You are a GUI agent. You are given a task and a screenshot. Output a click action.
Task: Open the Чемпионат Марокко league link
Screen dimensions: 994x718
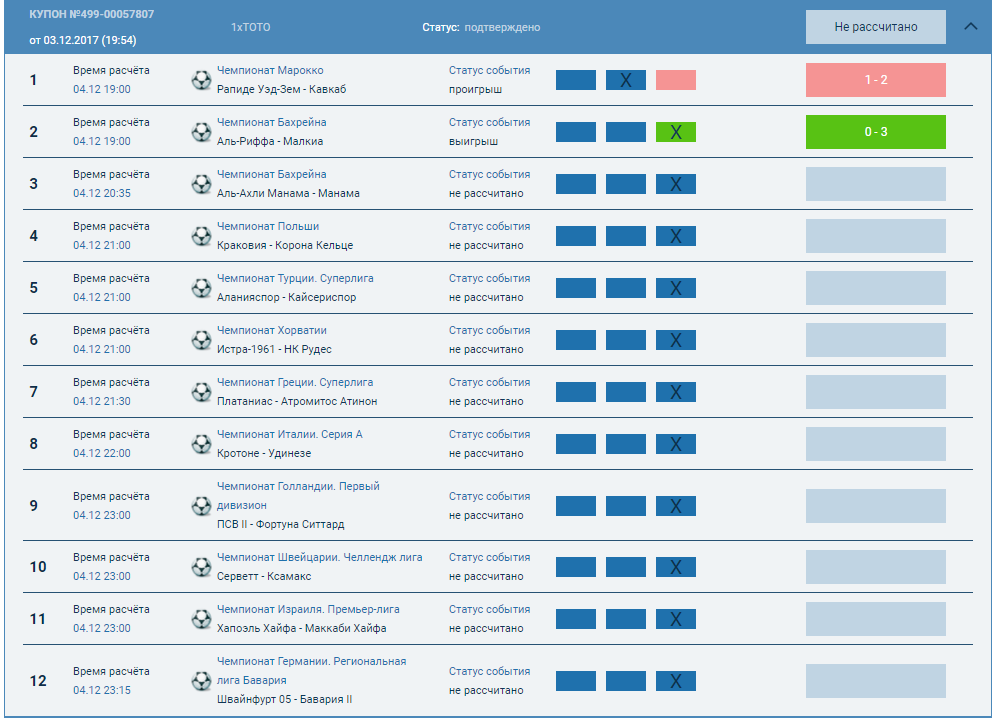[x=270, y=70]
